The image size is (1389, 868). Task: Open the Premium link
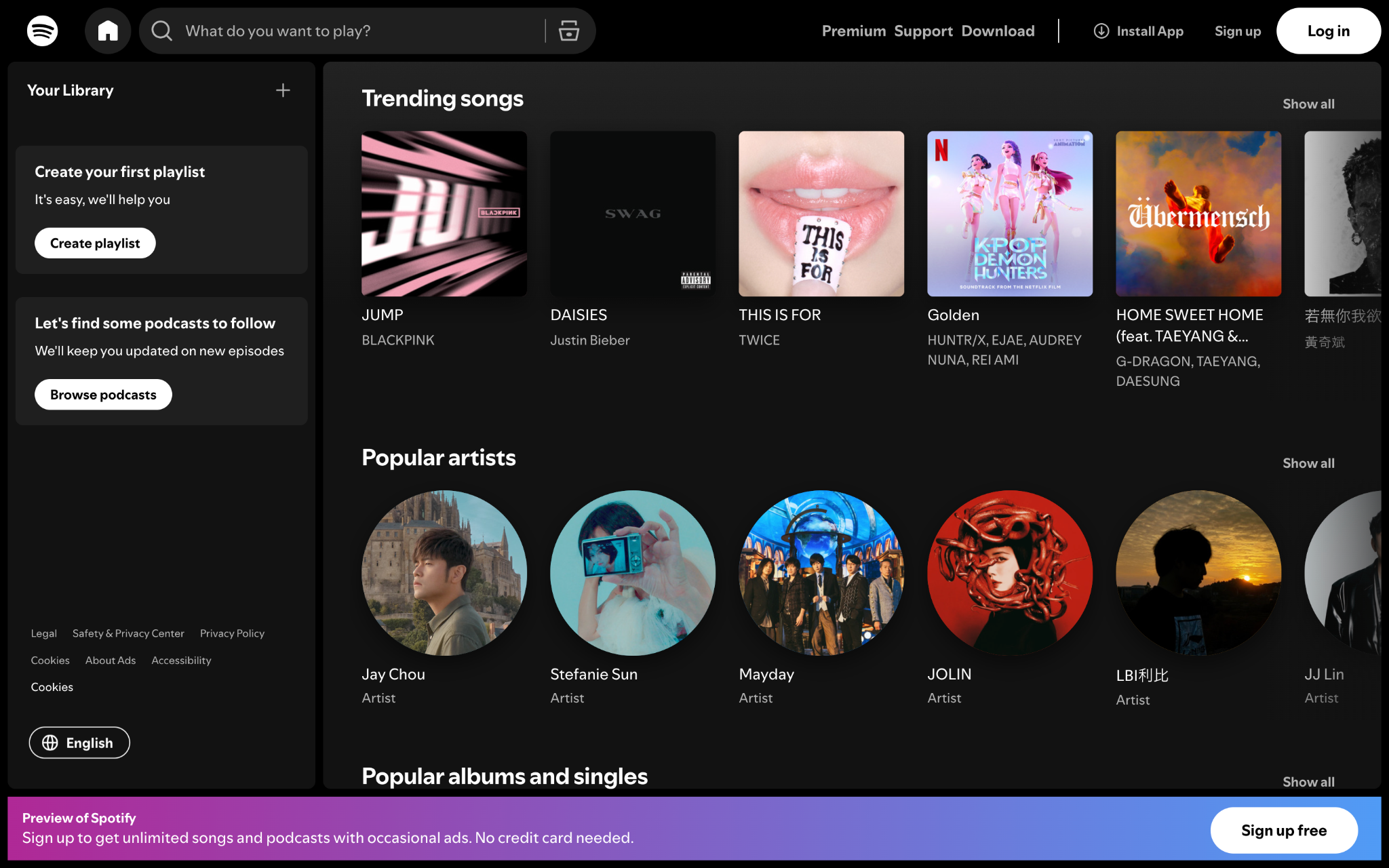[x=854, y=31]
